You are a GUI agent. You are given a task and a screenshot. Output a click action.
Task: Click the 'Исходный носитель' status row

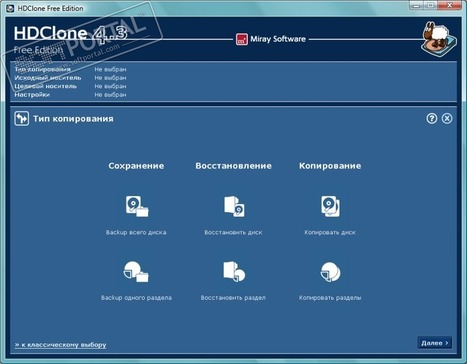point(70,78)
